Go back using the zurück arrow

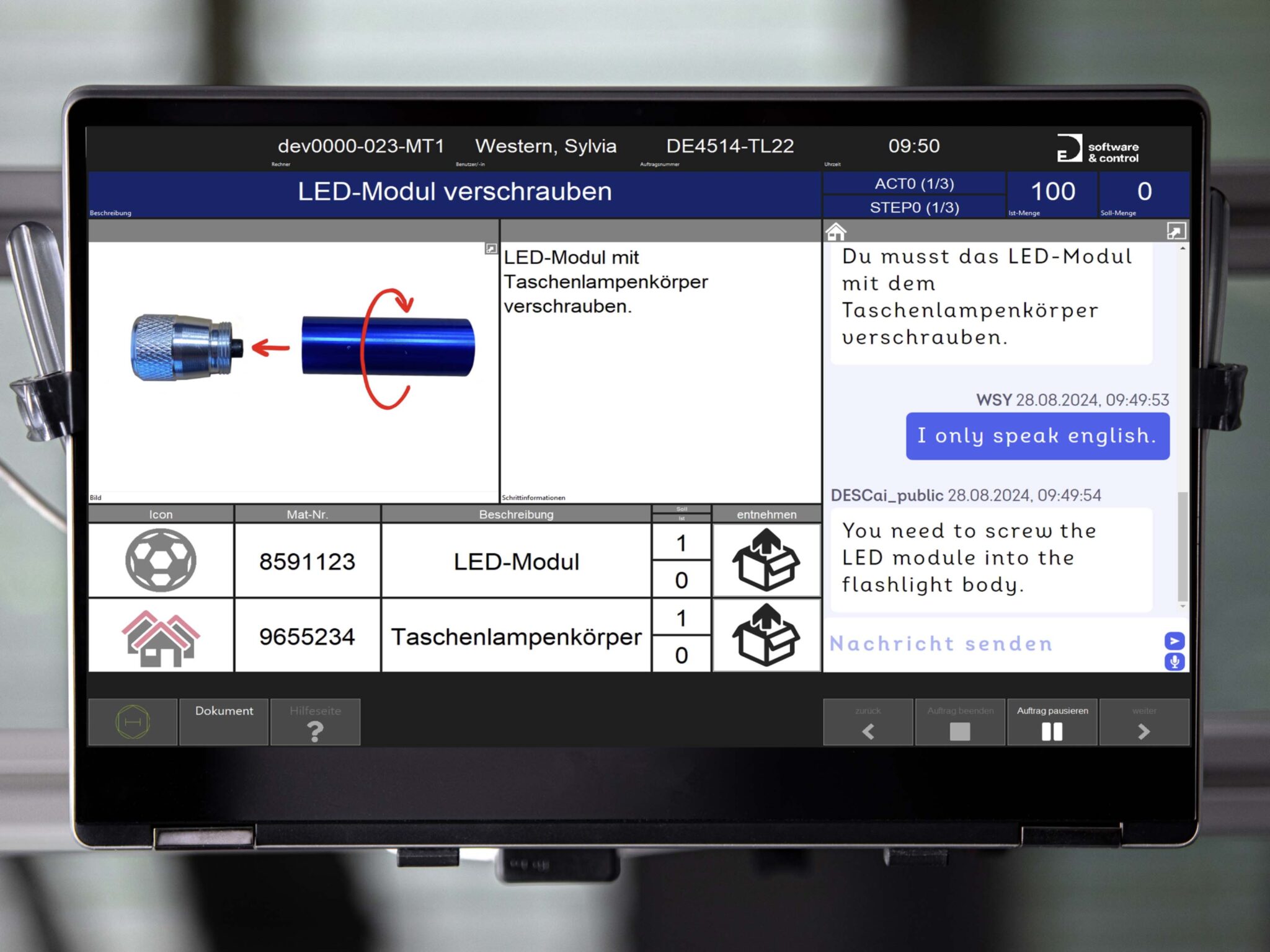pyautogui.click(x=867, y=721)
